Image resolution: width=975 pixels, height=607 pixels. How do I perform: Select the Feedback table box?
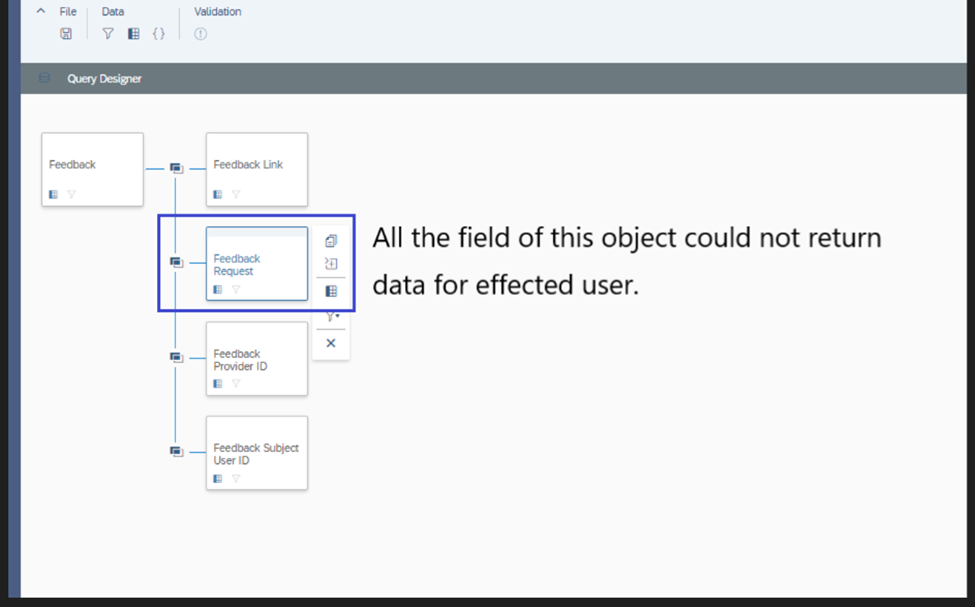93,169
